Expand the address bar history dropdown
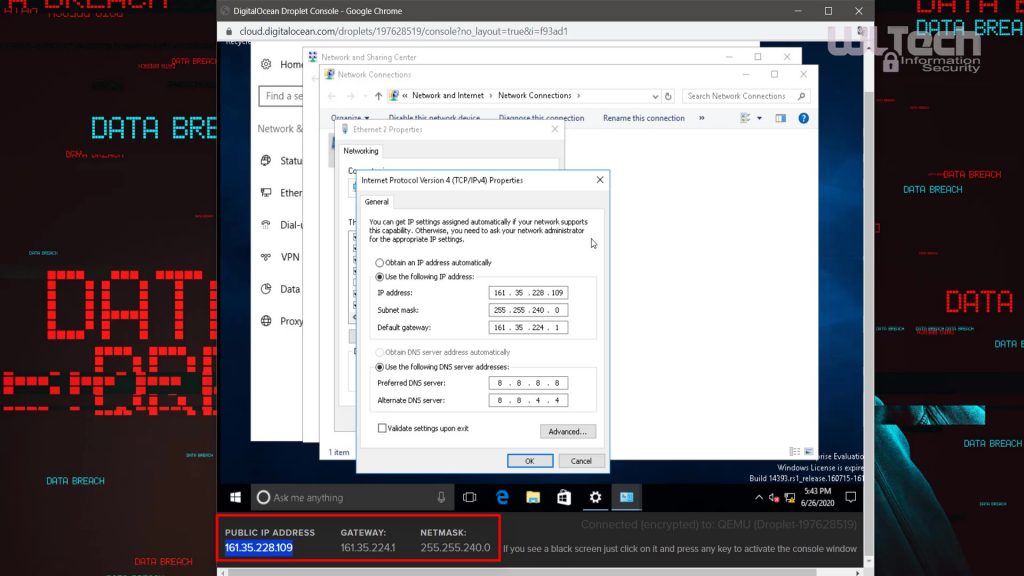 pos(655,96)
